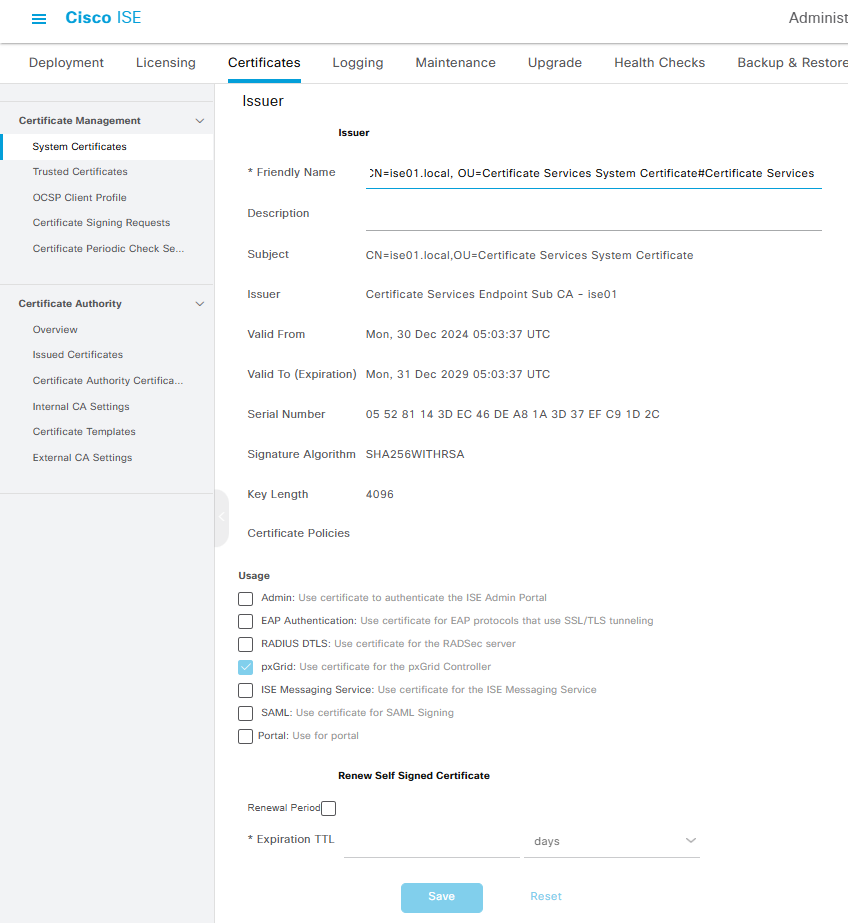Open Internal CA Settings
This screenshot has width=848, height=923.
click(81, 407)
